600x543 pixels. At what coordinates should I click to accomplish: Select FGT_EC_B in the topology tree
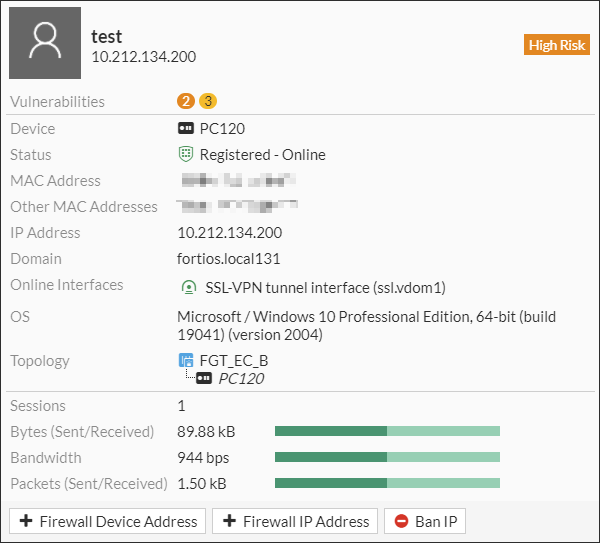tap(234, 361)
